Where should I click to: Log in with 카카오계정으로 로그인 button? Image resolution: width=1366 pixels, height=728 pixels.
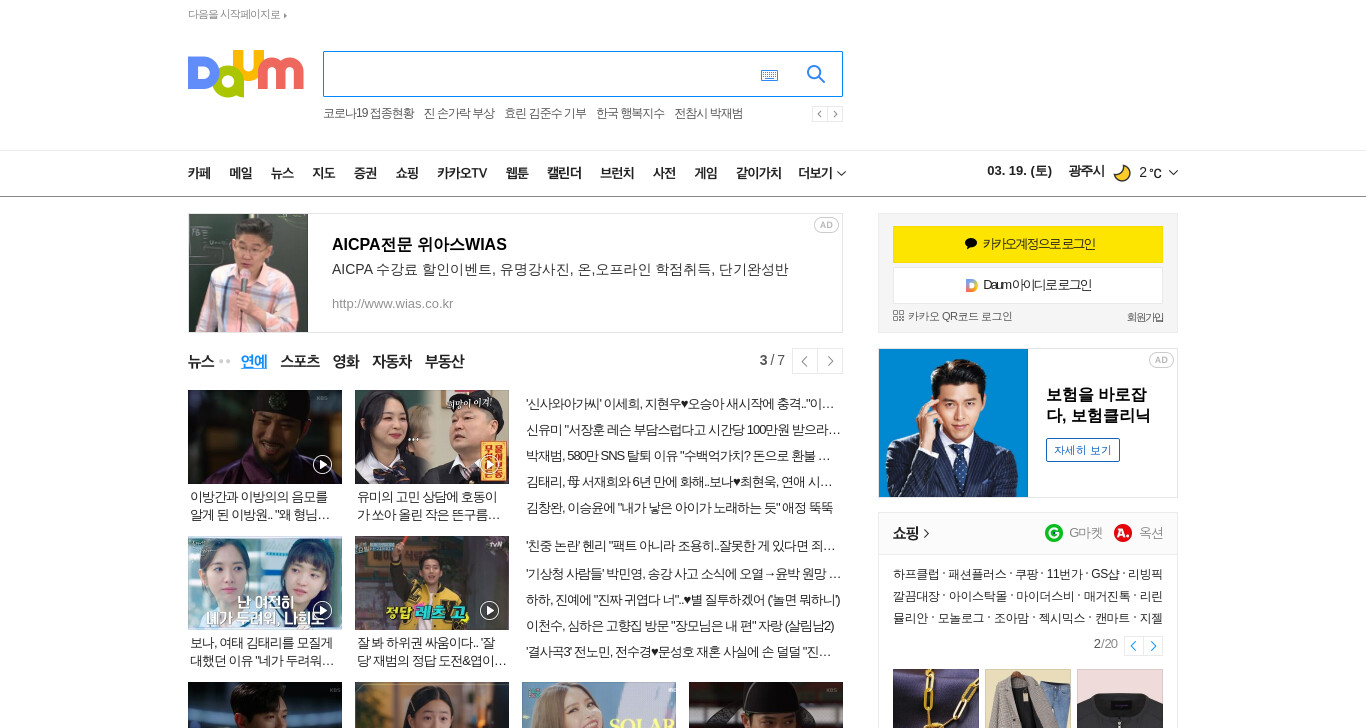coord(1028,244)
